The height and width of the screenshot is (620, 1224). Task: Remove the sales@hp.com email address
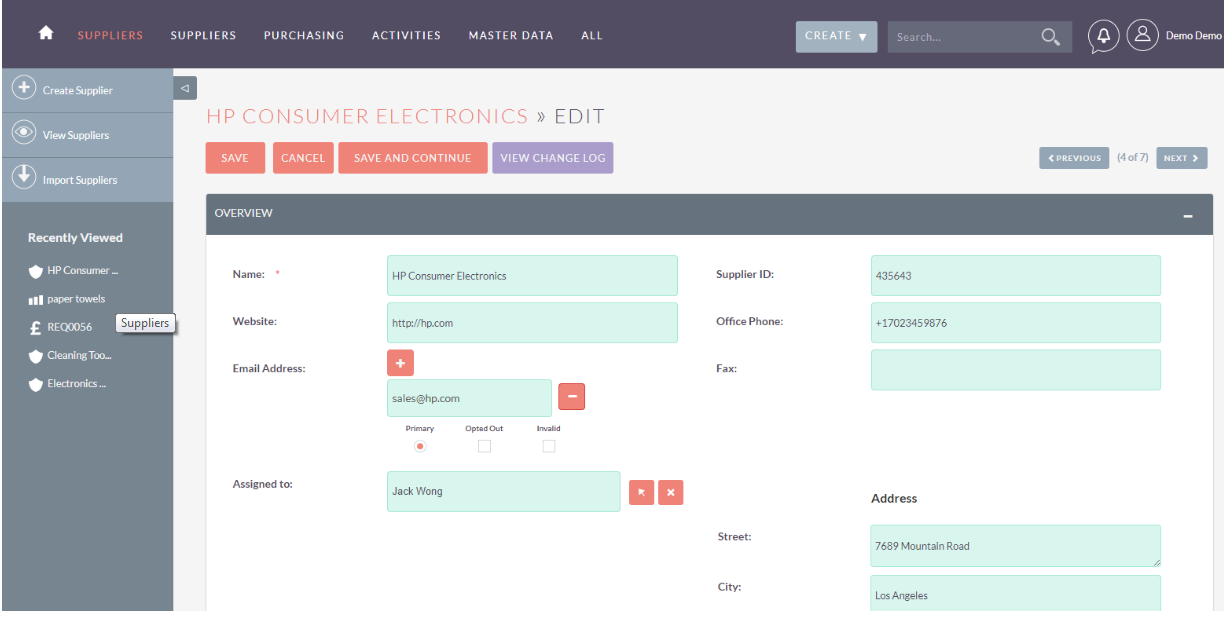click(572, 397)
